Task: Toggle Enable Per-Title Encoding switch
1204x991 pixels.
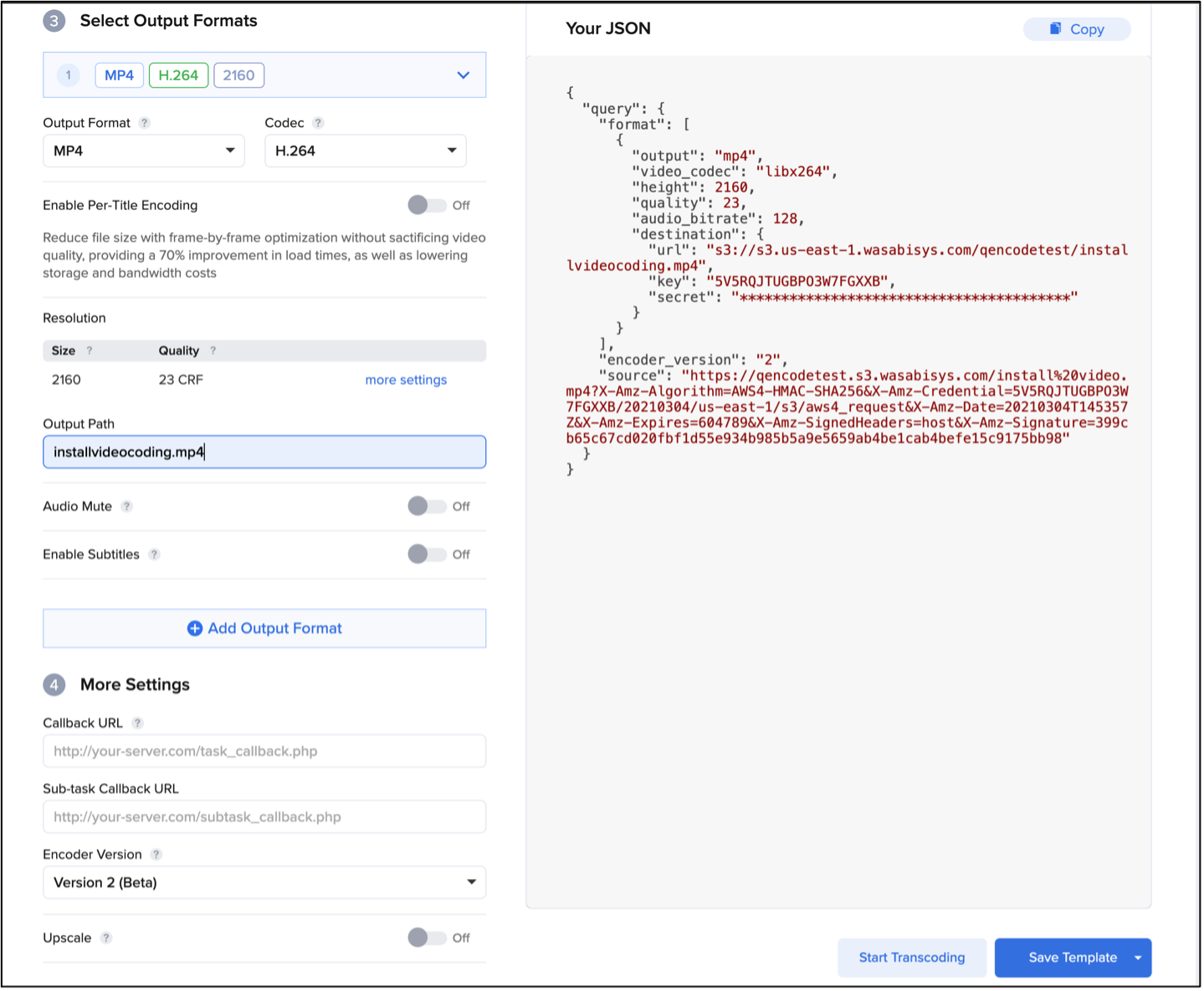Action: [x=427, y=205]
